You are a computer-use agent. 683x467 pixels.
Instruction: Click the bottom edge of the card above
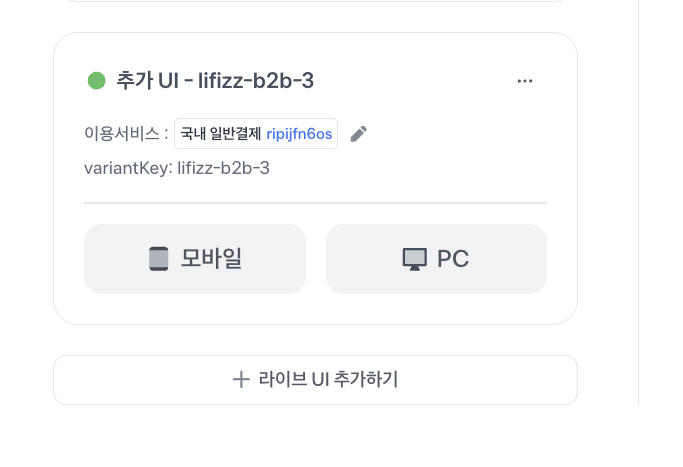(315, 1)
